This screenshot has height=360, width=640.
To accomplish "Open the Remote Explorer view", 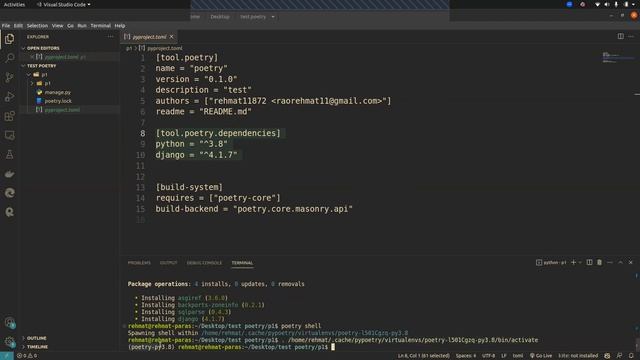I will click(x=9, y=135).
